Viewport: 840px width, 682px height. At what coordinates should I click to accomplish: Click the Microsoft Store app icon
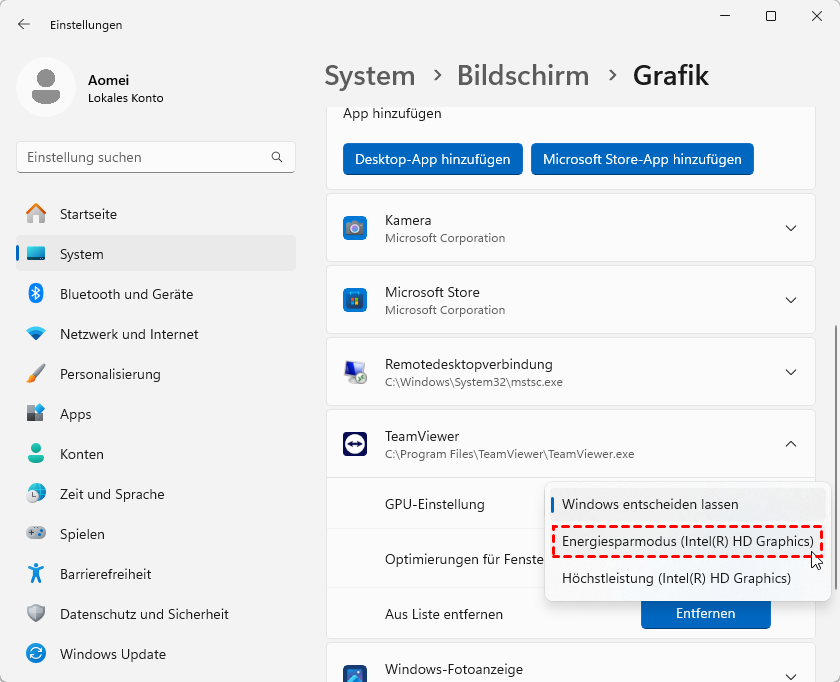[x=355, y=300]
